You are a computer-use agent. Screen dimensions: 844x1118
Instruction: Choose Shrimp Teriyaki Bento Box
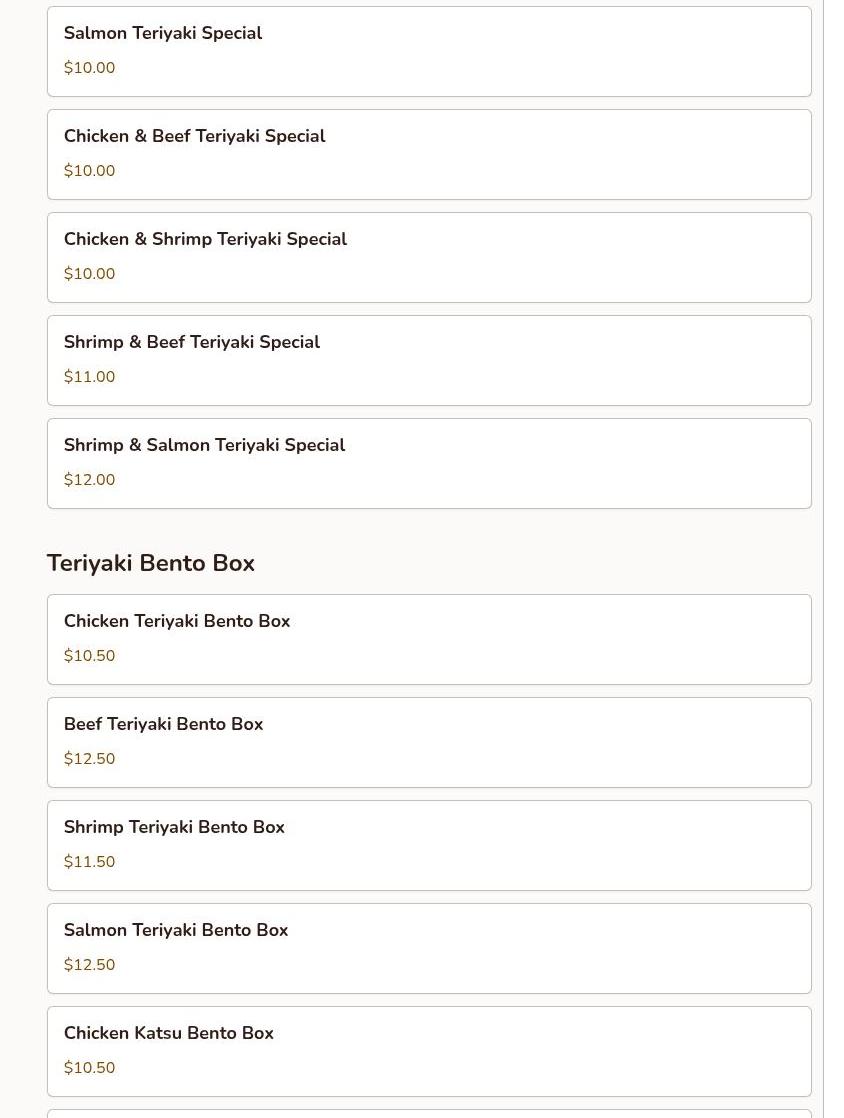tap(428, 845)
